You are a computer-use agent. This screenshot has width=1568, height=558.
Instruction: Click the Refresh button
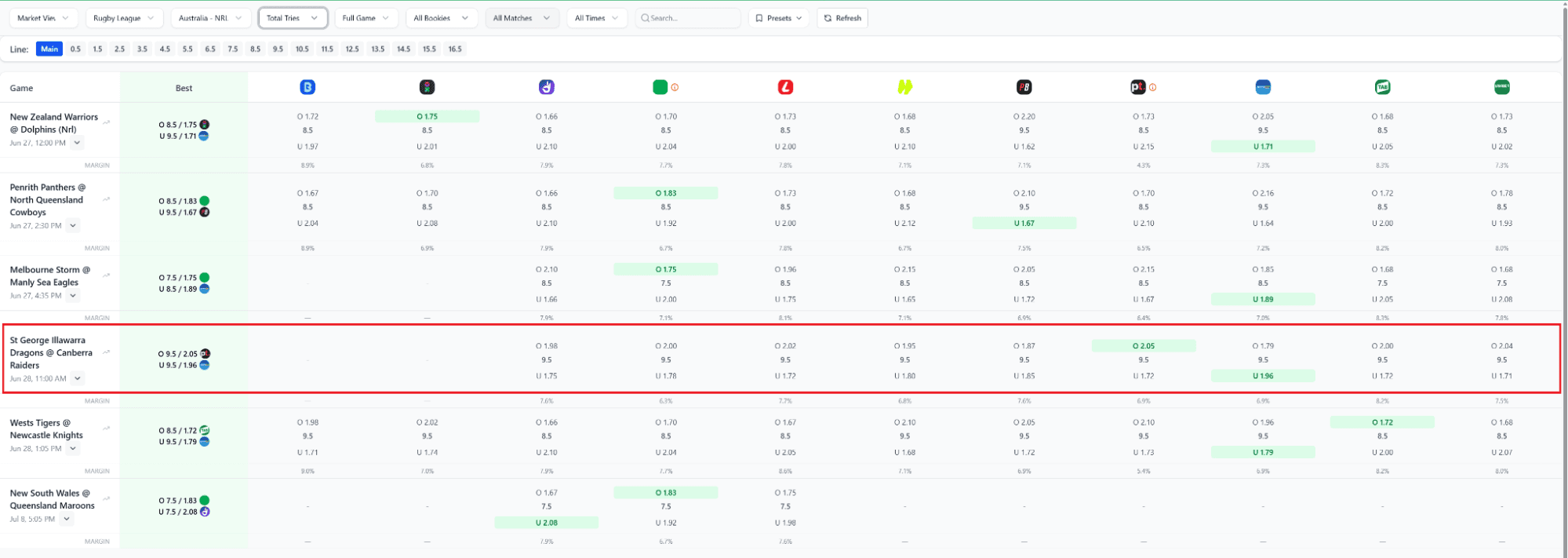[x=842, y=18]
